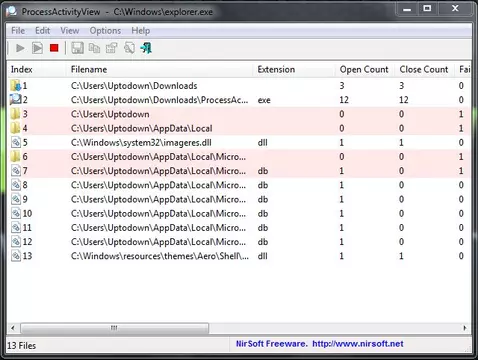Click the db file icon in row 8
This screenshot has width=478, height=360.
[x=16, y=185]
